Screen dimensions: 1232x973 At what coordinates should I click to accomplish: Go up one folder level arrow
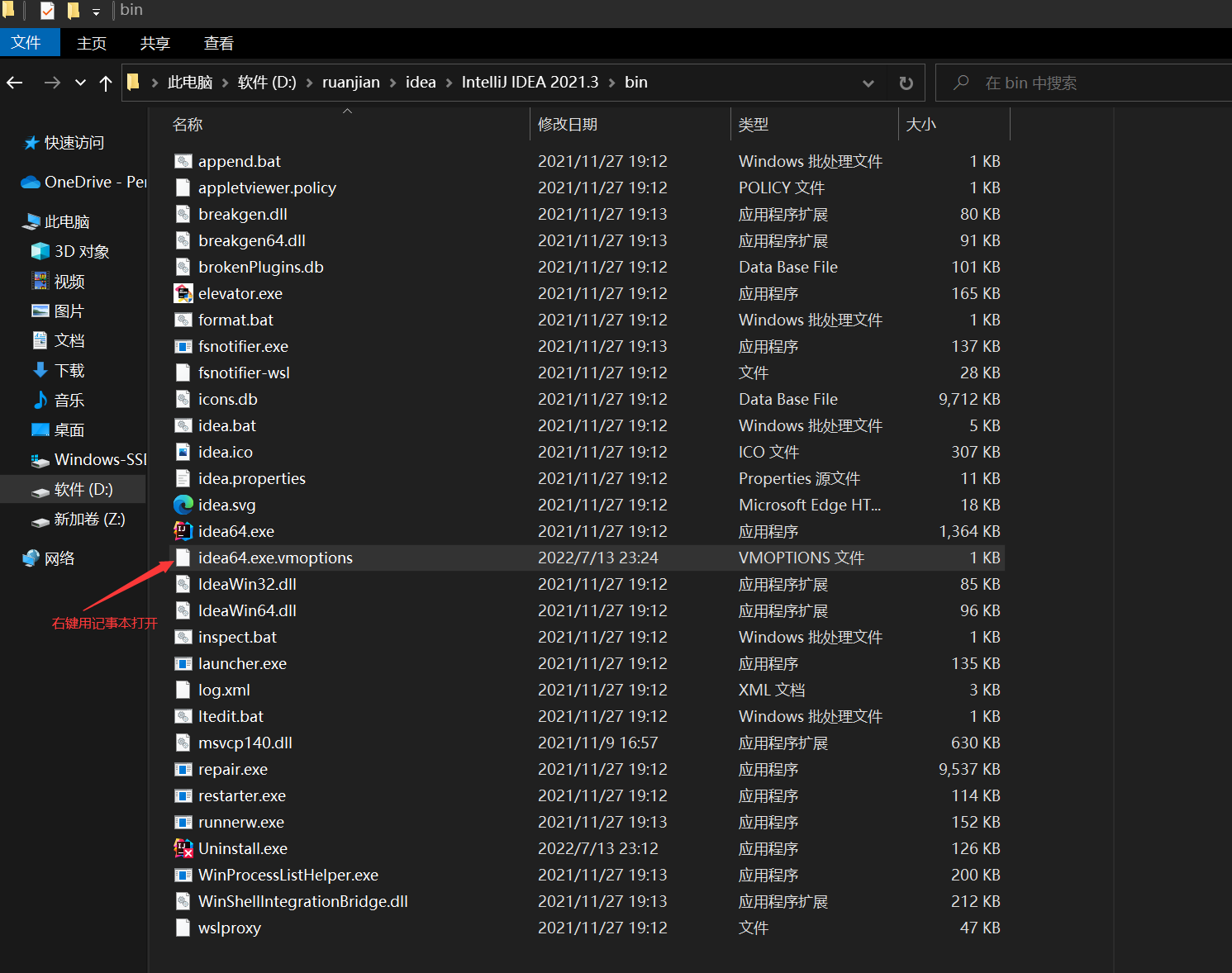click(106, 83)
